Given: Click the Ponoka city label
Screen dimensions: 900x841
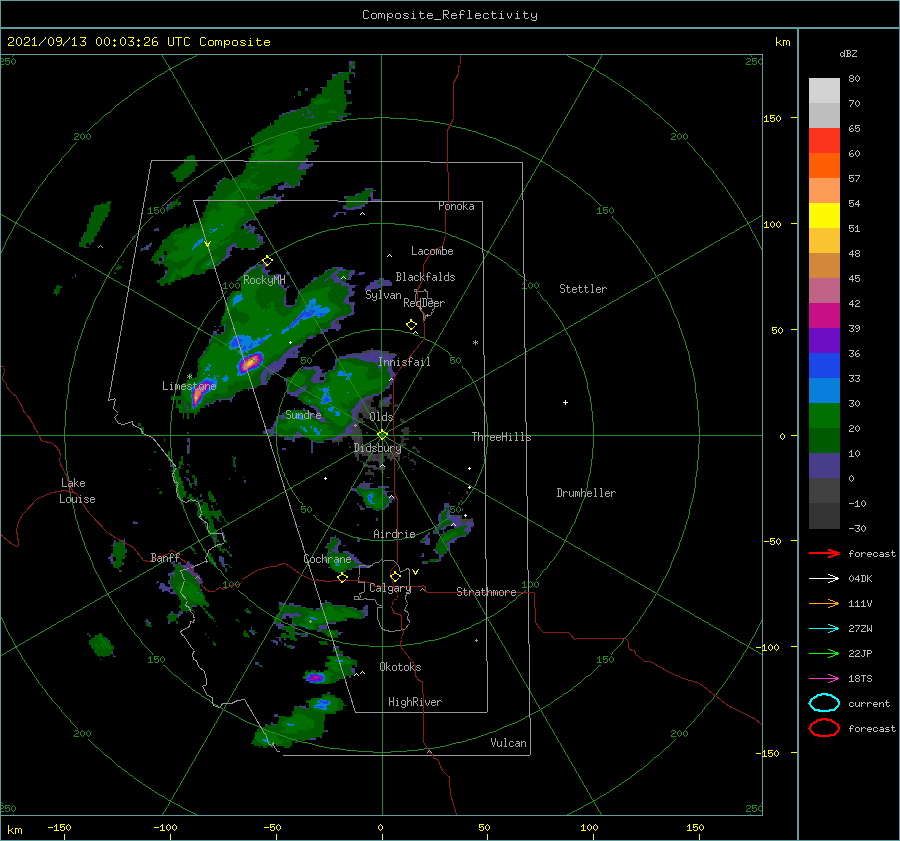Looking at the screenshot, I should pos(456,206).
